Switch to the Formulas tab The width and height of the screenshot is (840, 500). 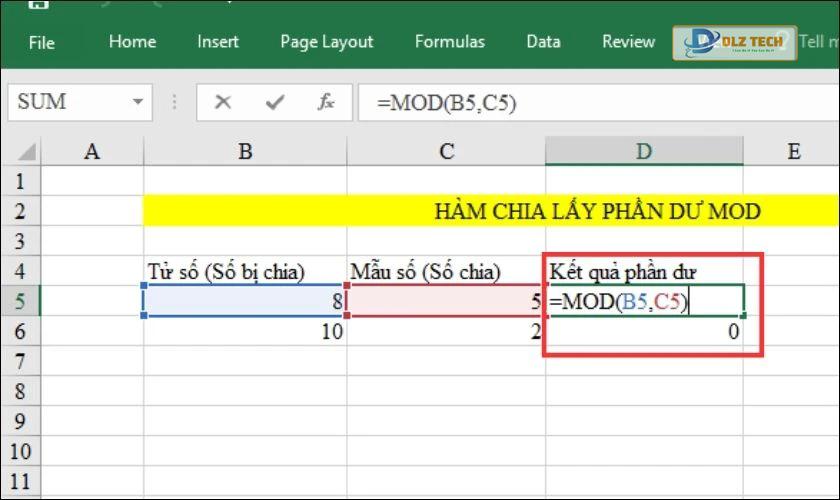coord(449,42)
